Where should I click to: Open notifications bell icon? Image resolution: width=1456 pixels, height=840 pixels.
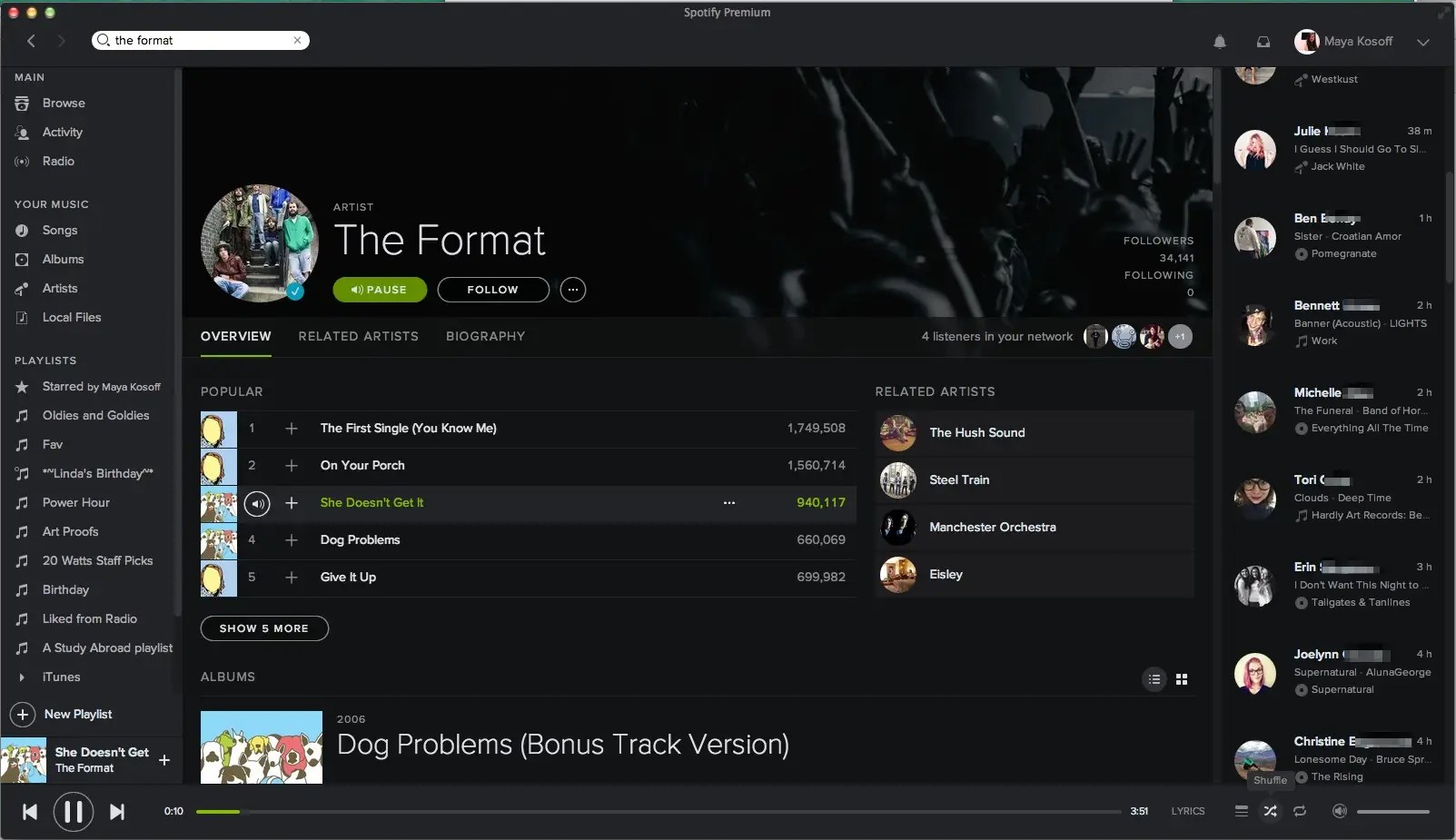click(x=1220, y=42)
